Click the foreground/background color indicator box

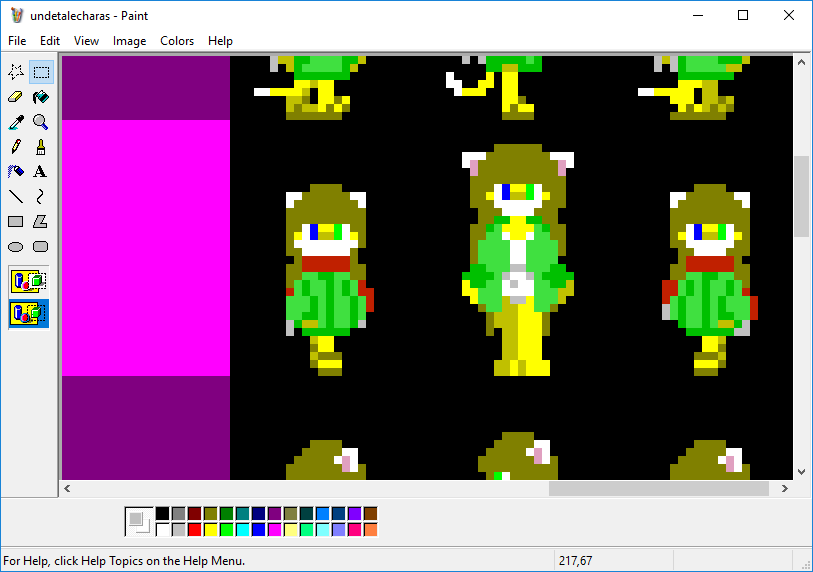139,521
